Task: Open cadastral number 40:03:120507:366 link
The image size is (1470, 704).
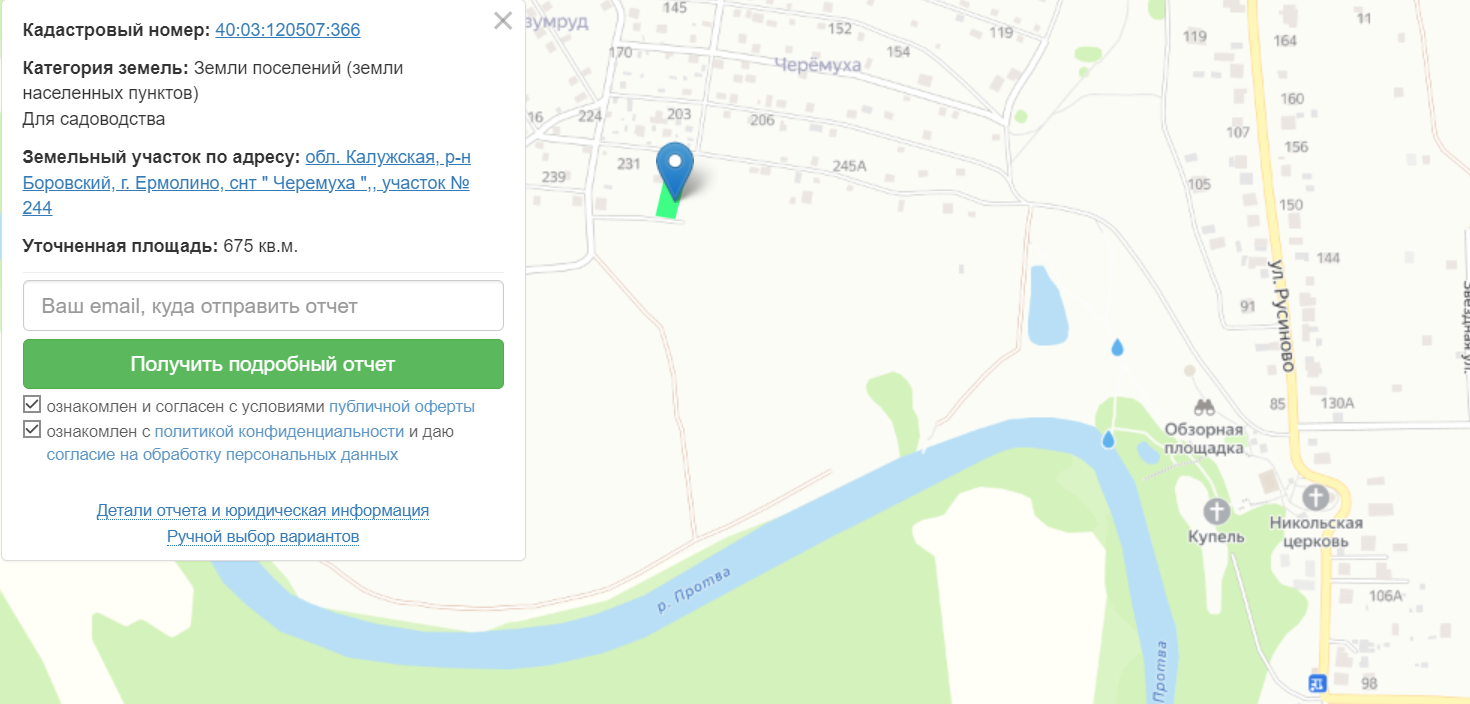Action: coord(288,30)
